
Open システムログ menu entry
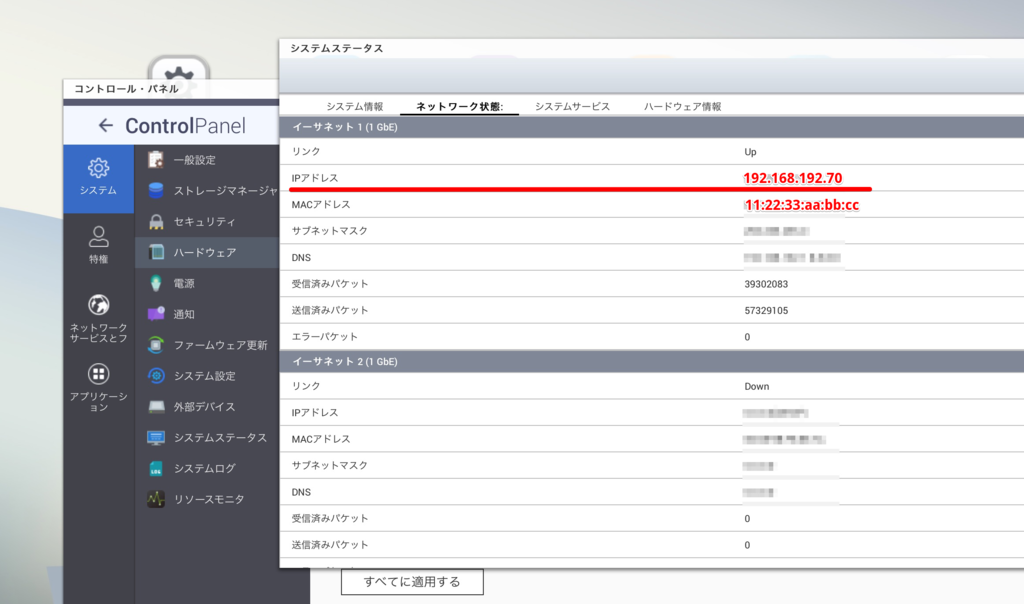(206, 468)
